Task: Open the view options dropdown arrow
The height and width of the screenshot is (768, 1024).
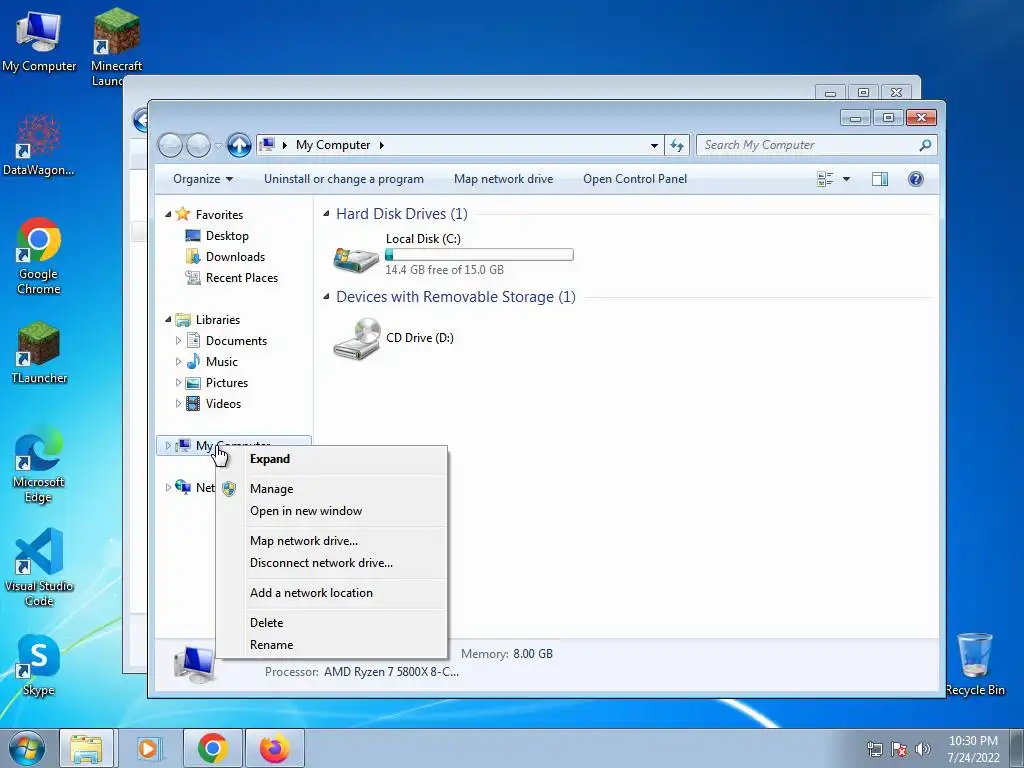Action: [846, 179]
